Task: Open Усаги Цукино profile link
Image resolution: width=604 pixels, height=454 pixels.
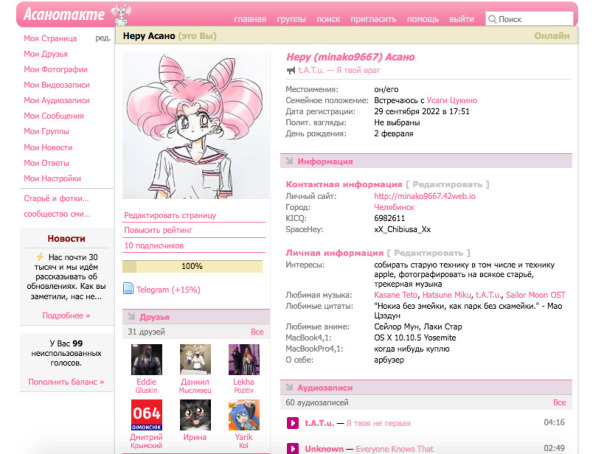Action: (x=451, y=100)
